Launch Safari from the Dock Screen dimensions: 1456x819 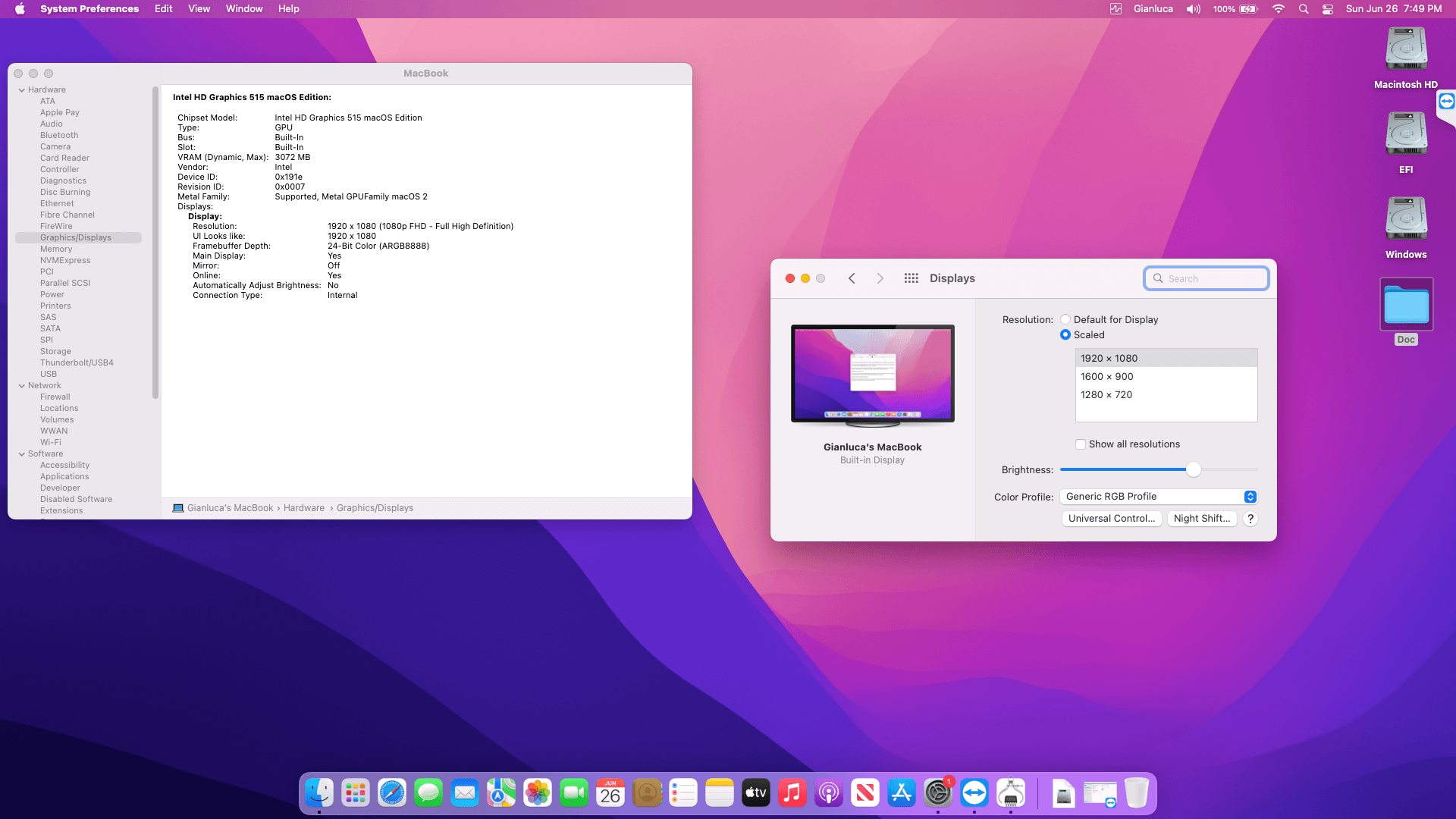point(392,793)
